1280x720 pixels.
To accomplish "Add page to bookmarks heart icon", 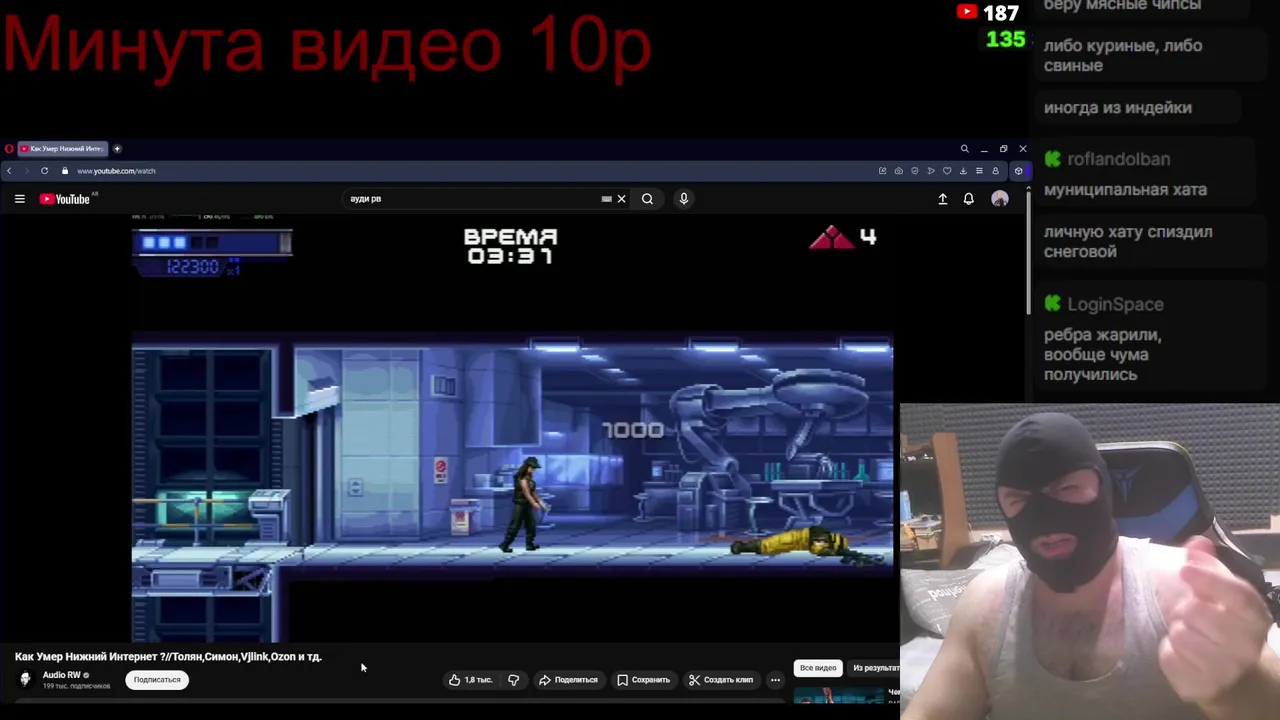I will (x=947, y=171).
